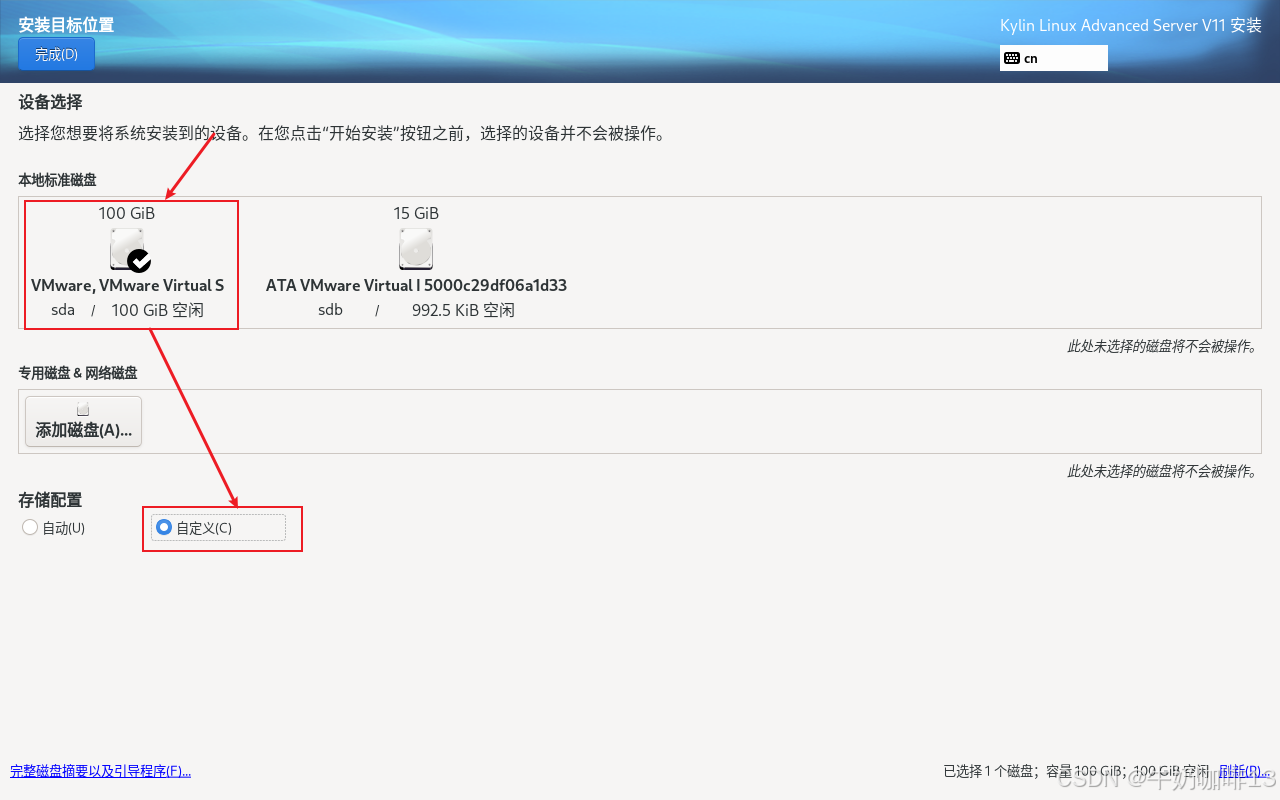The width and height of the screenshot is (1280, 800).
Task: Select the 15 GiB sdb disk icon
Action: click(416, 249)
